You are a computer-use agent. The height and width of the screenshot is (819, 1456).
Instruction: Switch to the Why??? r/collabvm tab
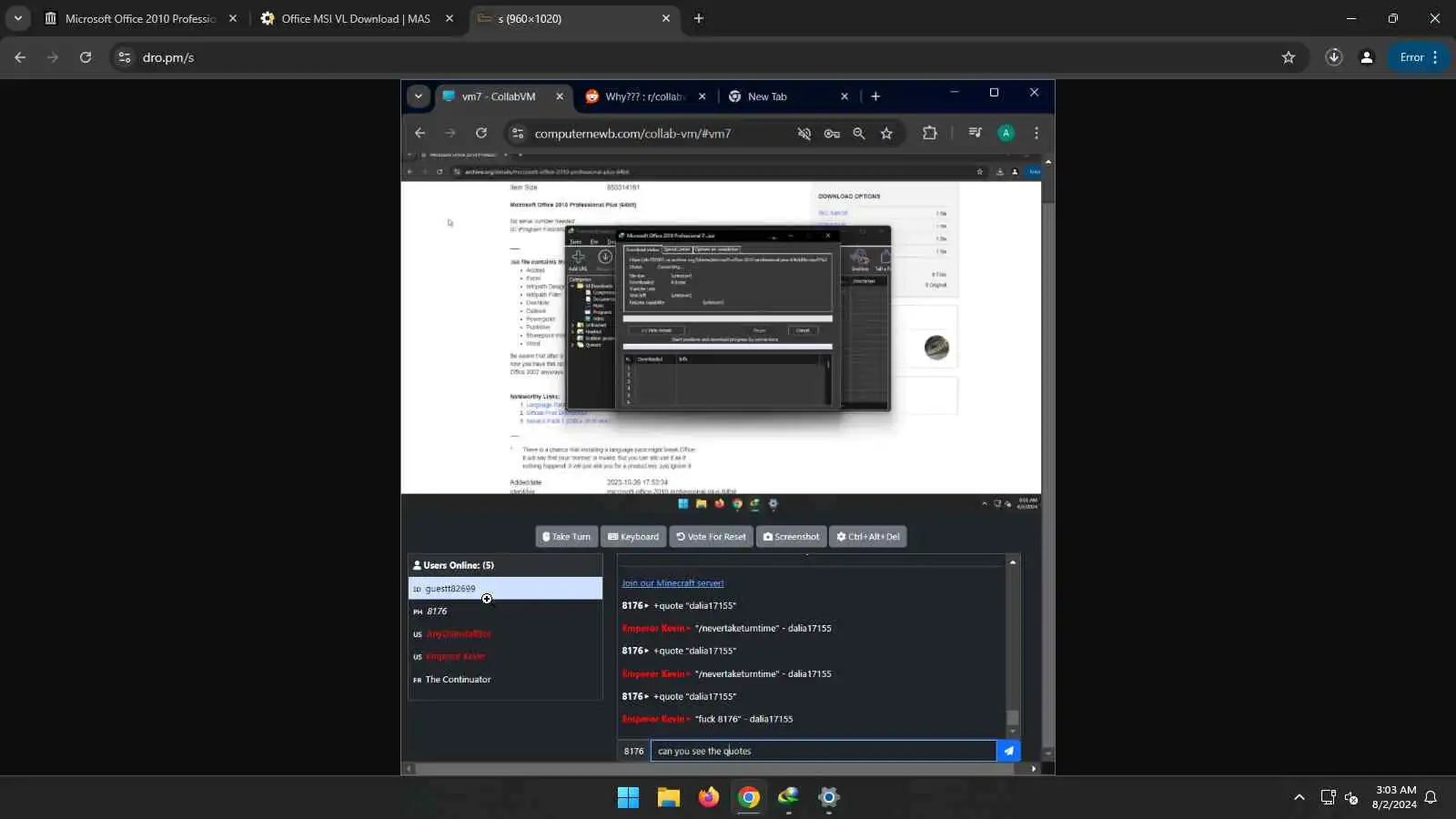click(644, 96)
